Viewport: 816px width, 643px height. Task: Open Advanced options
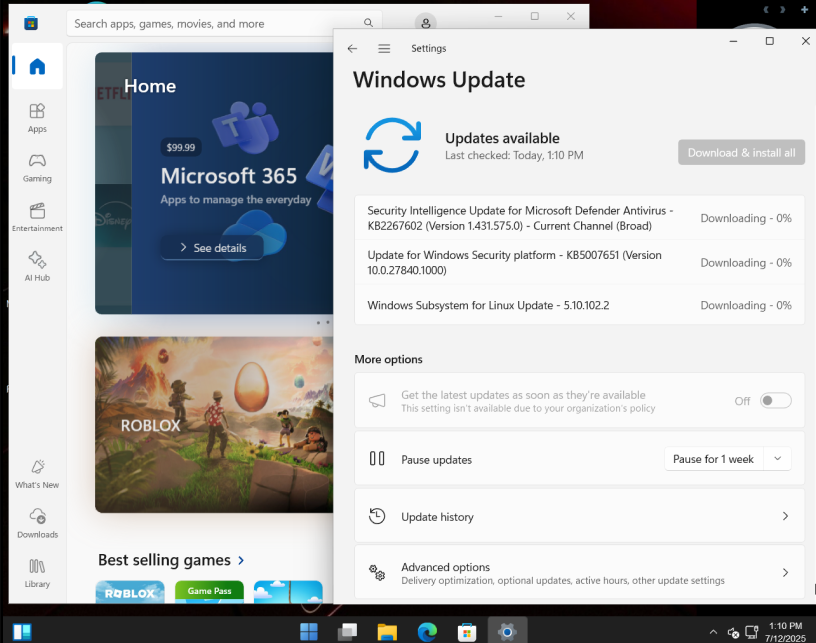click(579, 573)
